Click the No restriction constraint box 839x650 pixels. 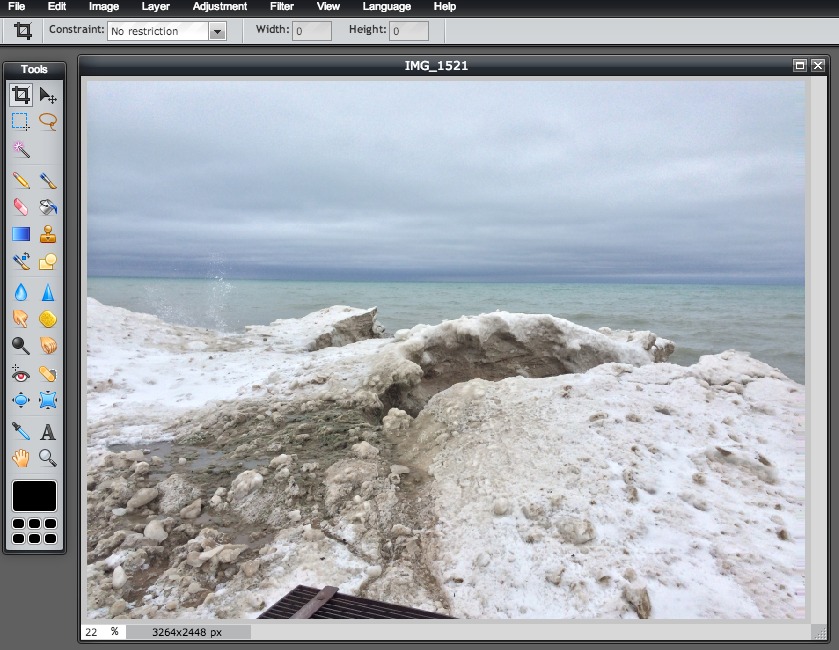158,31
